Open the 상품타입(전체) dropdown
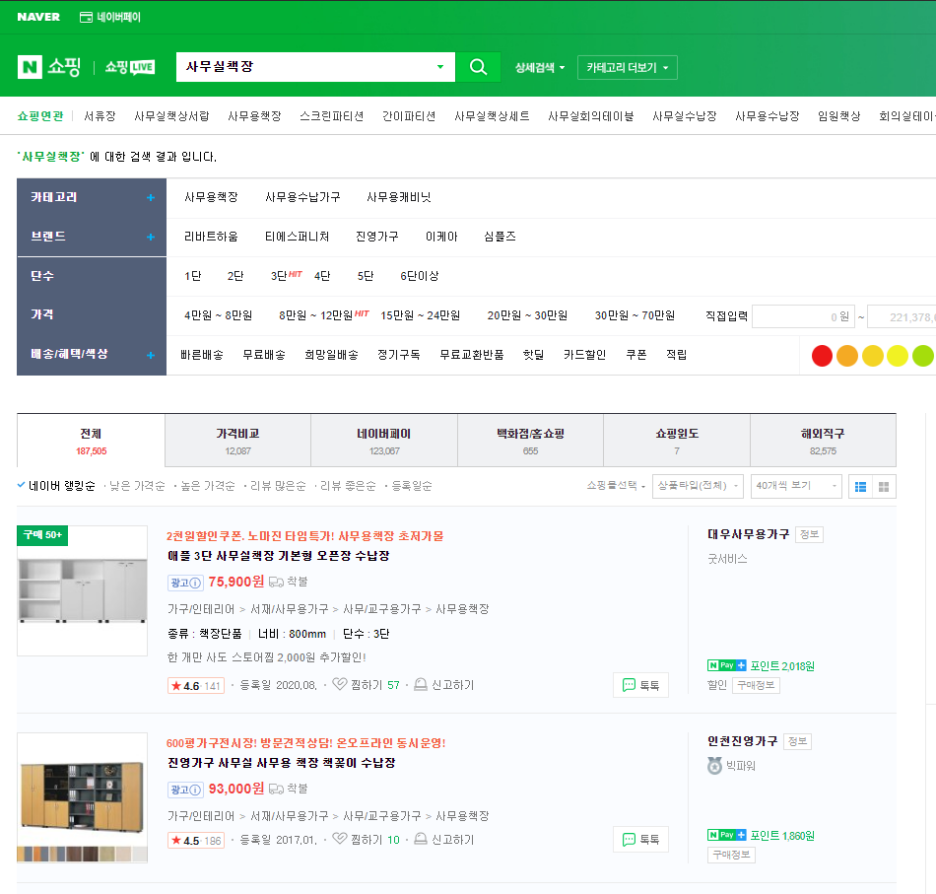This screenshot has height=894, width=936. point(697,486)
